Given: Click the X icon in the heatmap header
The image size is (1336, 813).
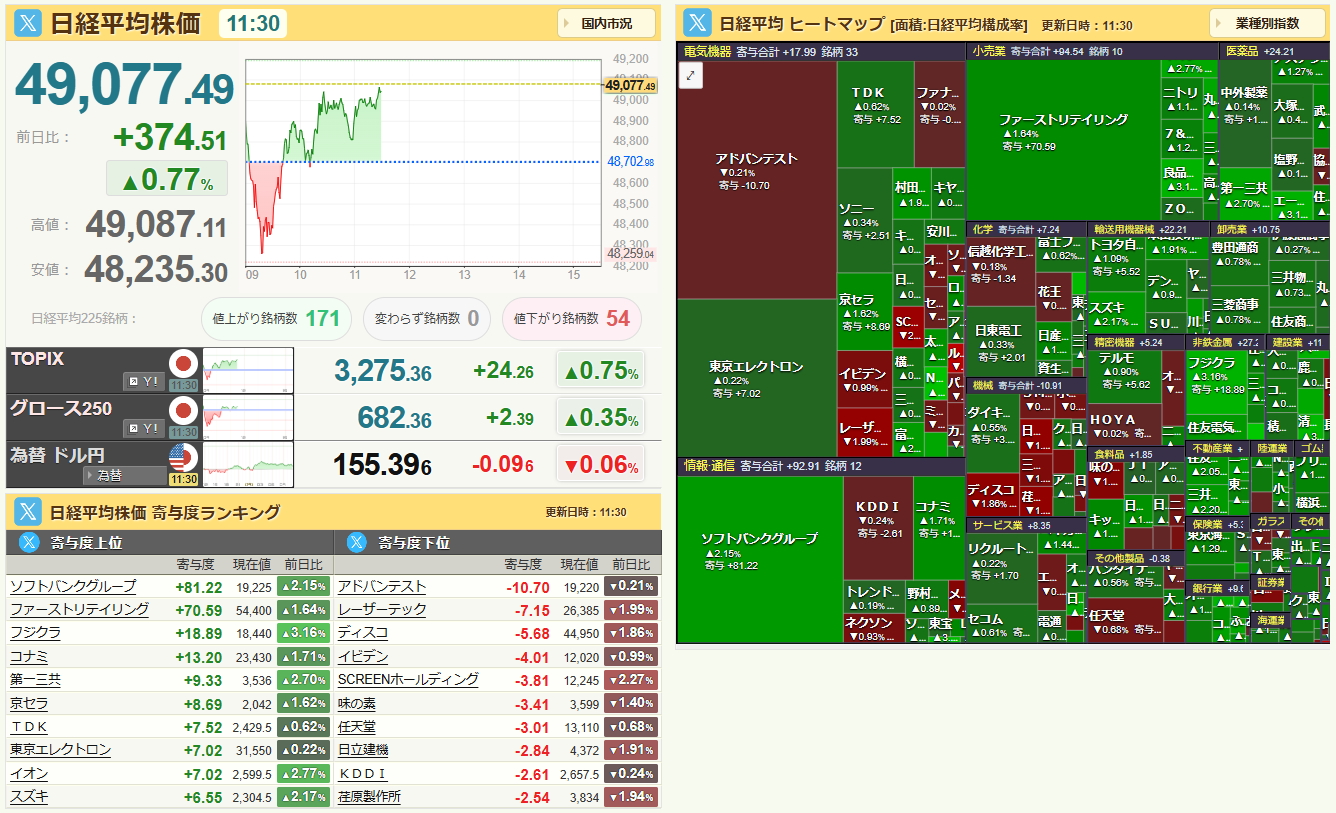Looking at the screenshot, I should pos(698,24).
